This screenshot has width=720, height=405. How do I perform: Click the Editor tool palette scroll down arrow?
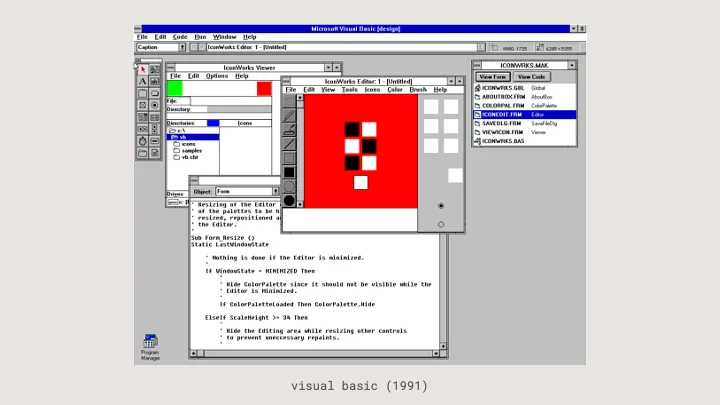coord(300,204)
